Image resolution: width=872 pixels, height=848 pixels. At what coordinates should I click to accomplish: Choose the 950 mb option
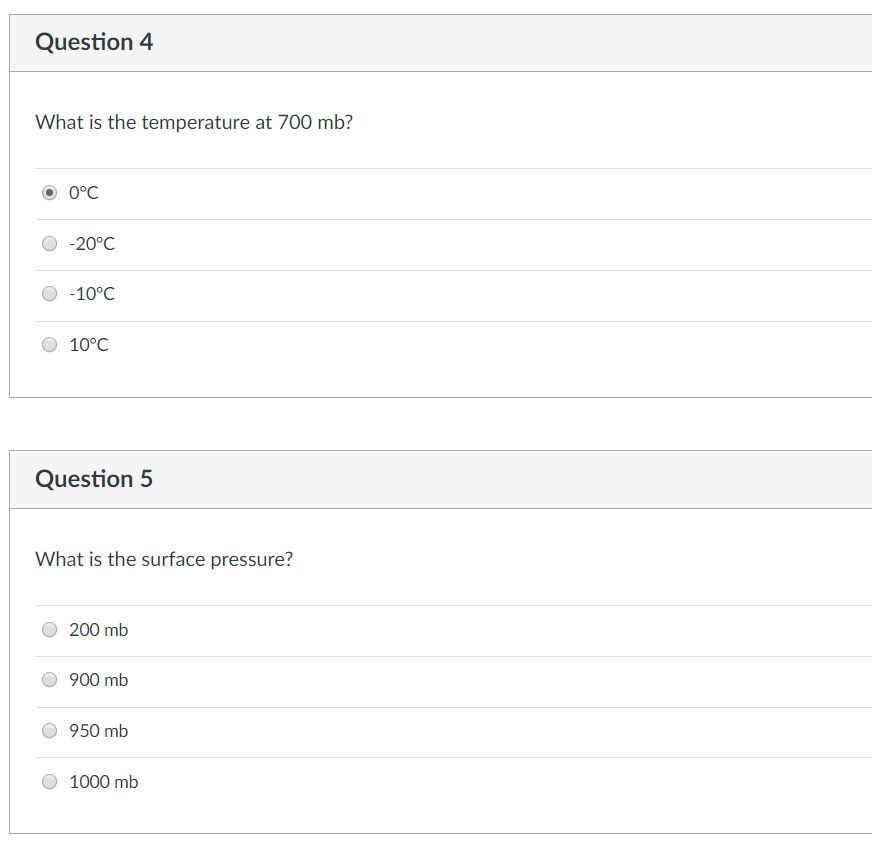tap(49, 730)
